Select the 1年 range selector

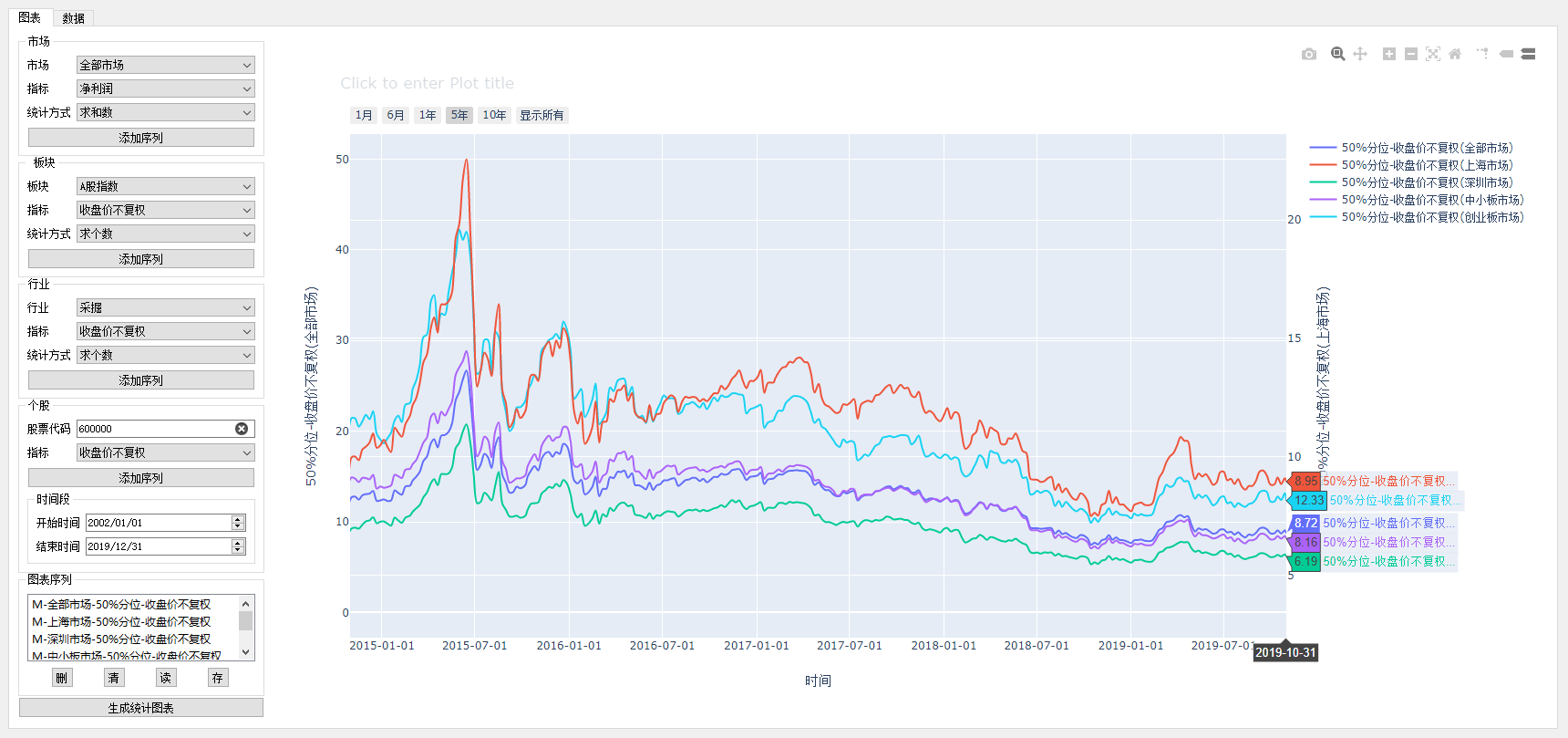point(428,115)
